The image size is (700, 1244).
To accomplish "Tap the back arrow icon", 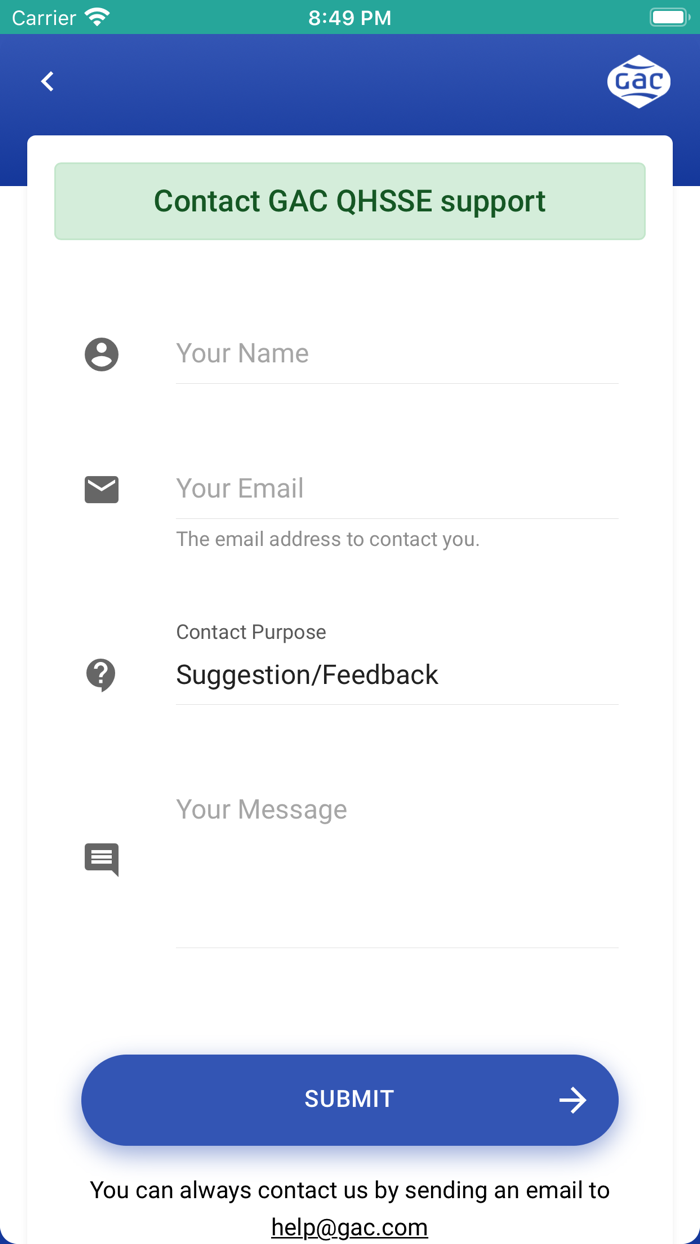I will click(x=47, y=82).
